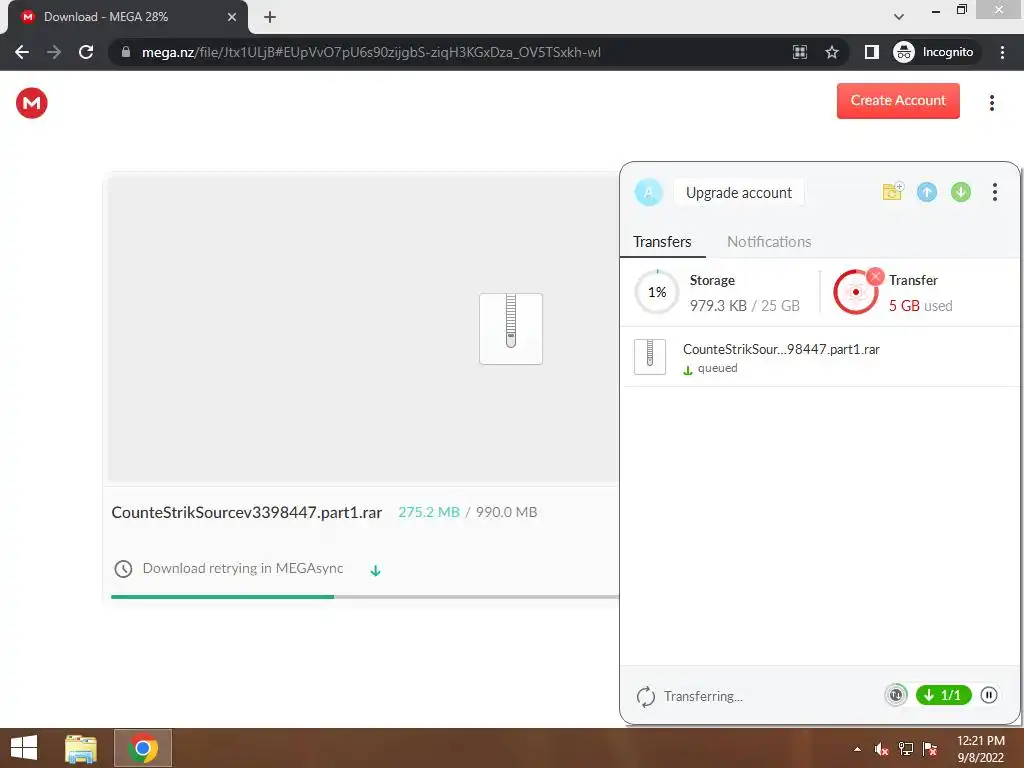The width and height of the screenshot is (1024, 768).
Task: Switch to the Transfers tab
Action: [662, 242]
